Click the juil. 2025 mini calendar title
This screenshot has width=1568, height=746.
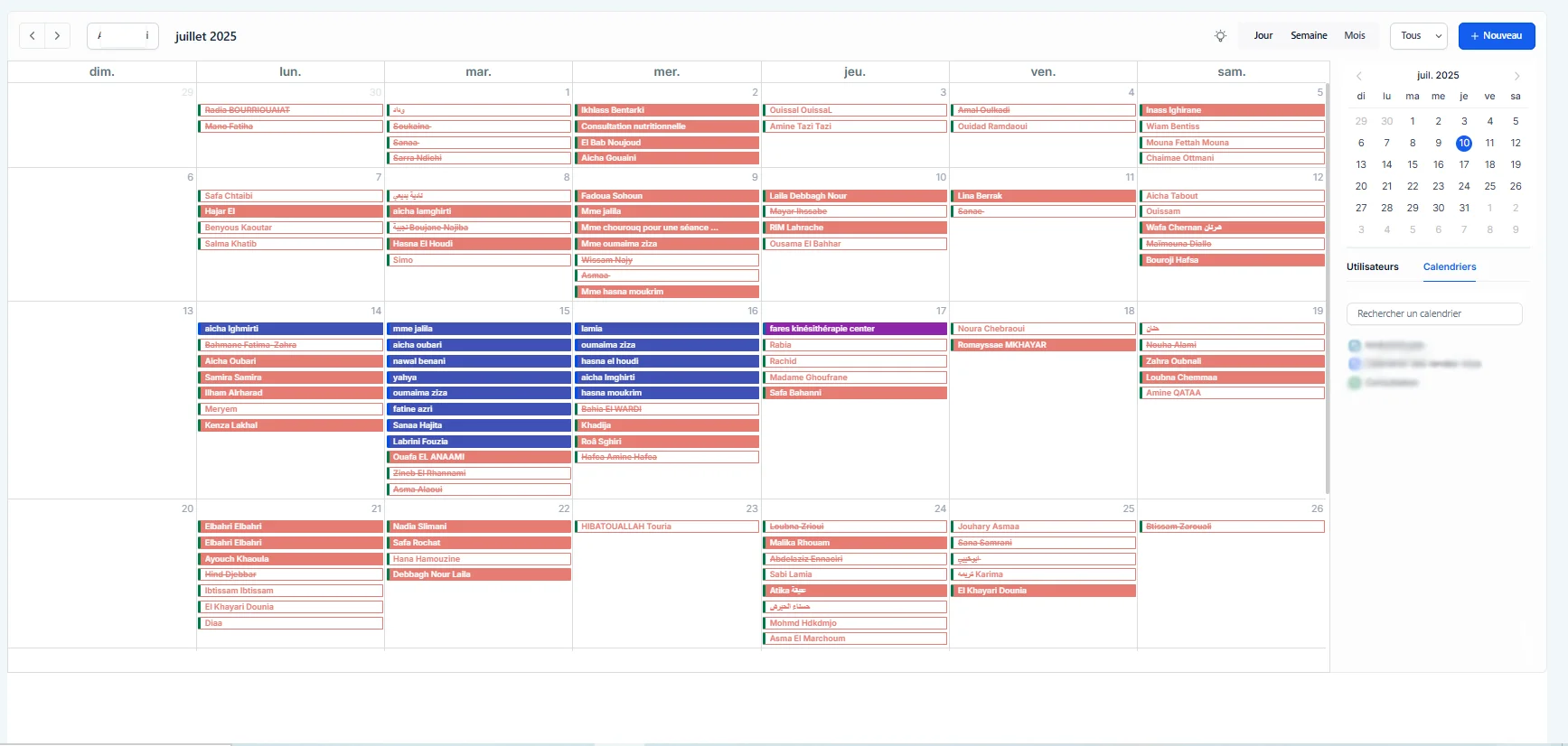[x=1438, y=76]
